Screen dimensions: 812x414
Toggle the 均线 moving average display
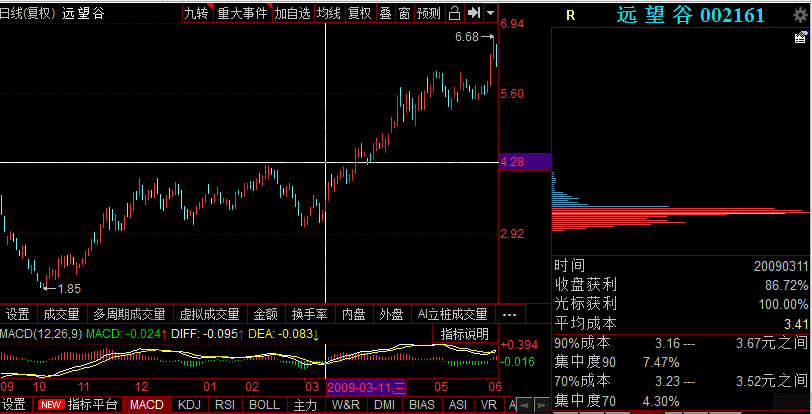pyautogui.click(x=329, y=13)
